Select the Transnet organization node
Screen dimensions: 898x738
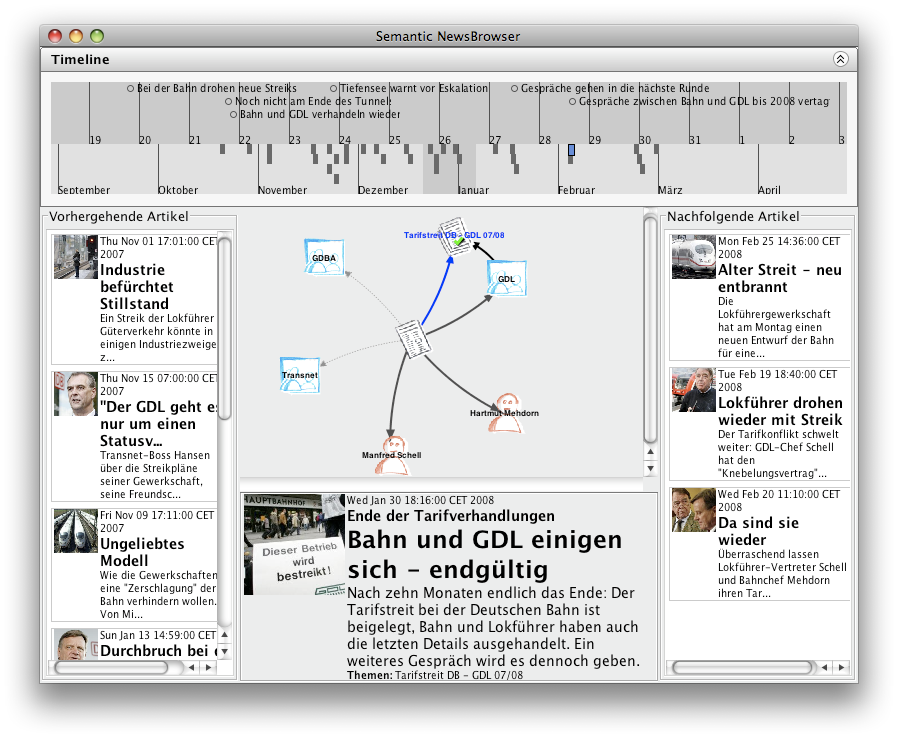300,375
